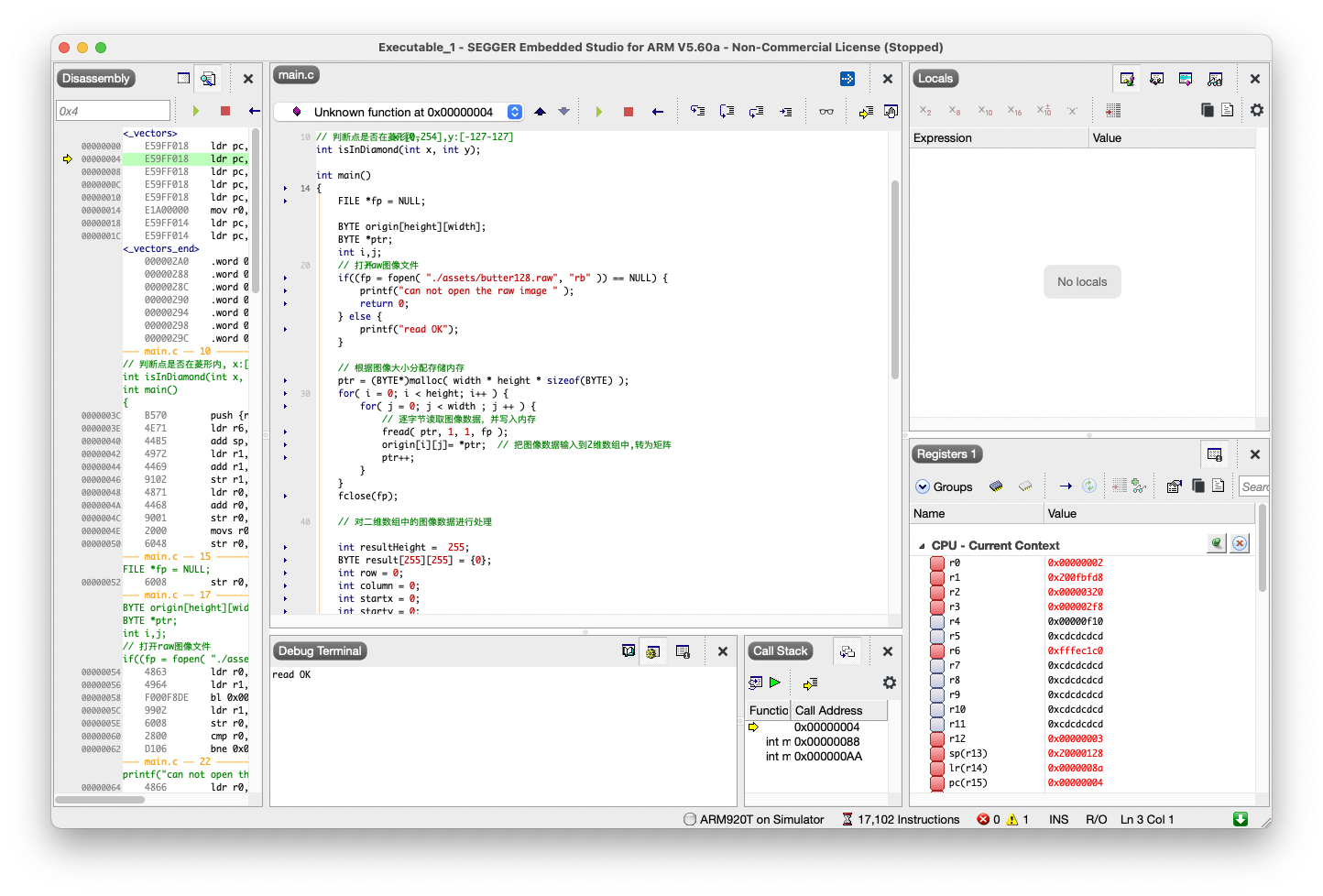Click the hexadecimal x16 display format icon

pos(1014,111)
